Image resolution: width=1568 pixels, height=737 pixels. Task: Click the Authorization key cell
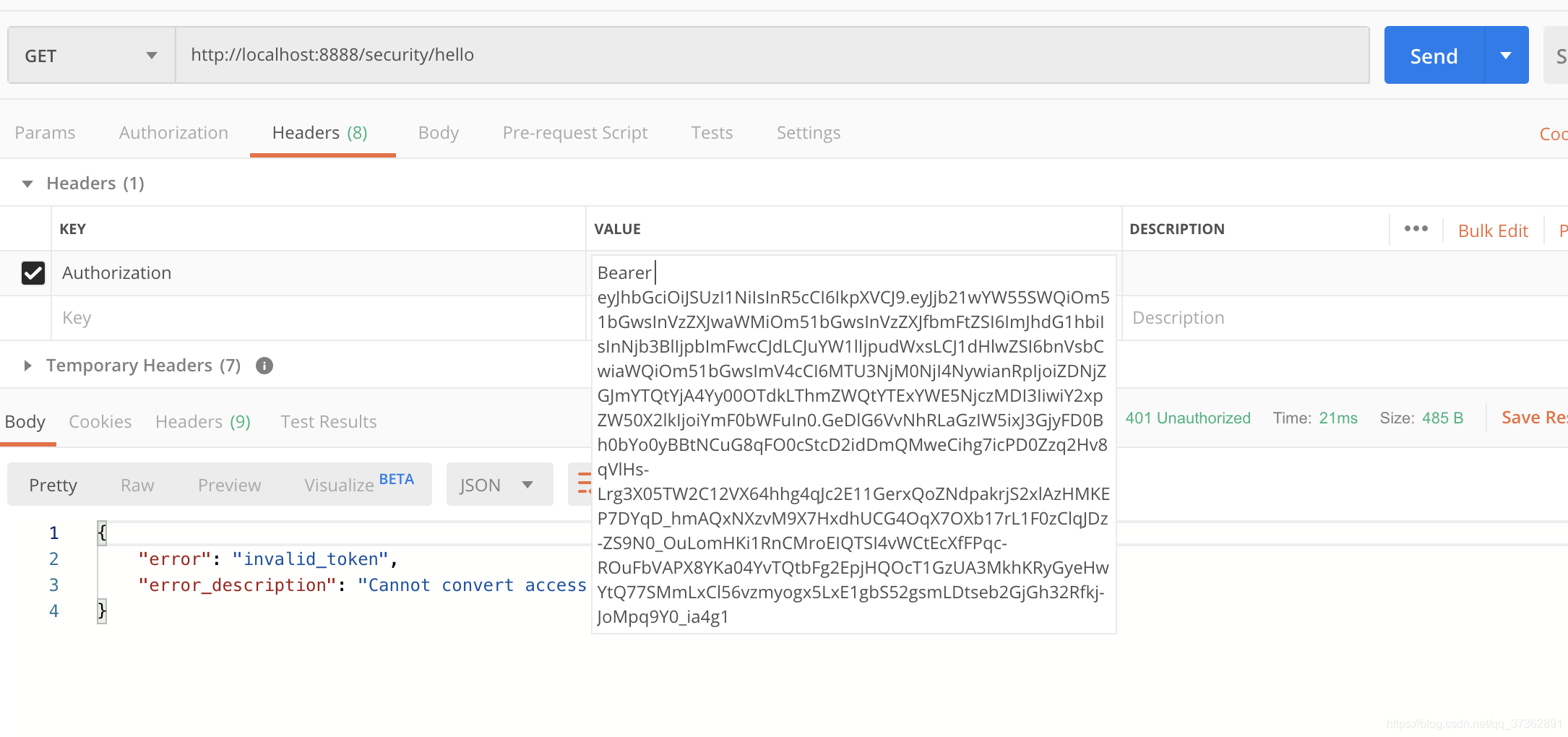[318, 273]
